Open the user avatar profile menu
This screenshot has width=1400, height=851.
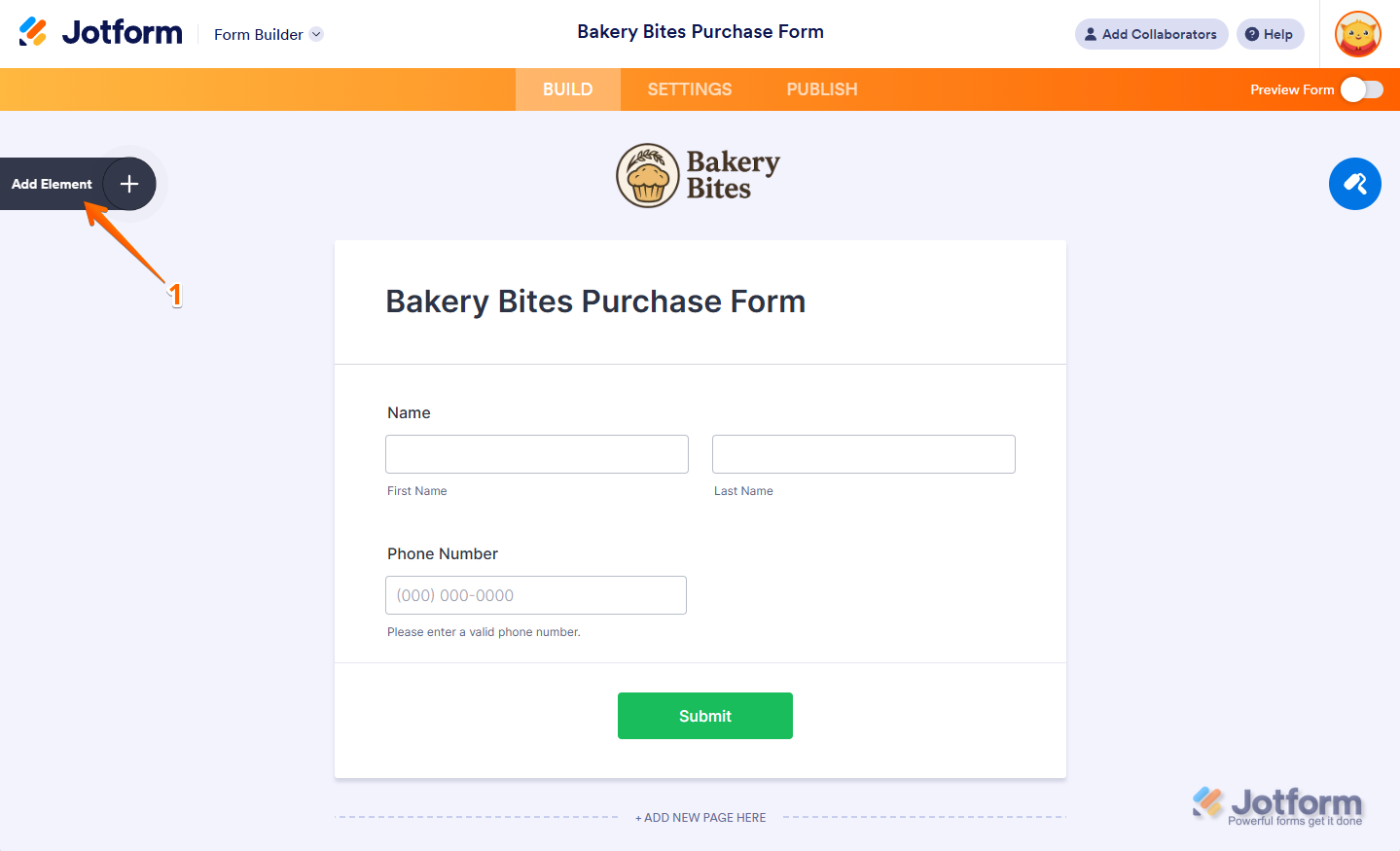pyautogui.click(x=1357, y=34)
